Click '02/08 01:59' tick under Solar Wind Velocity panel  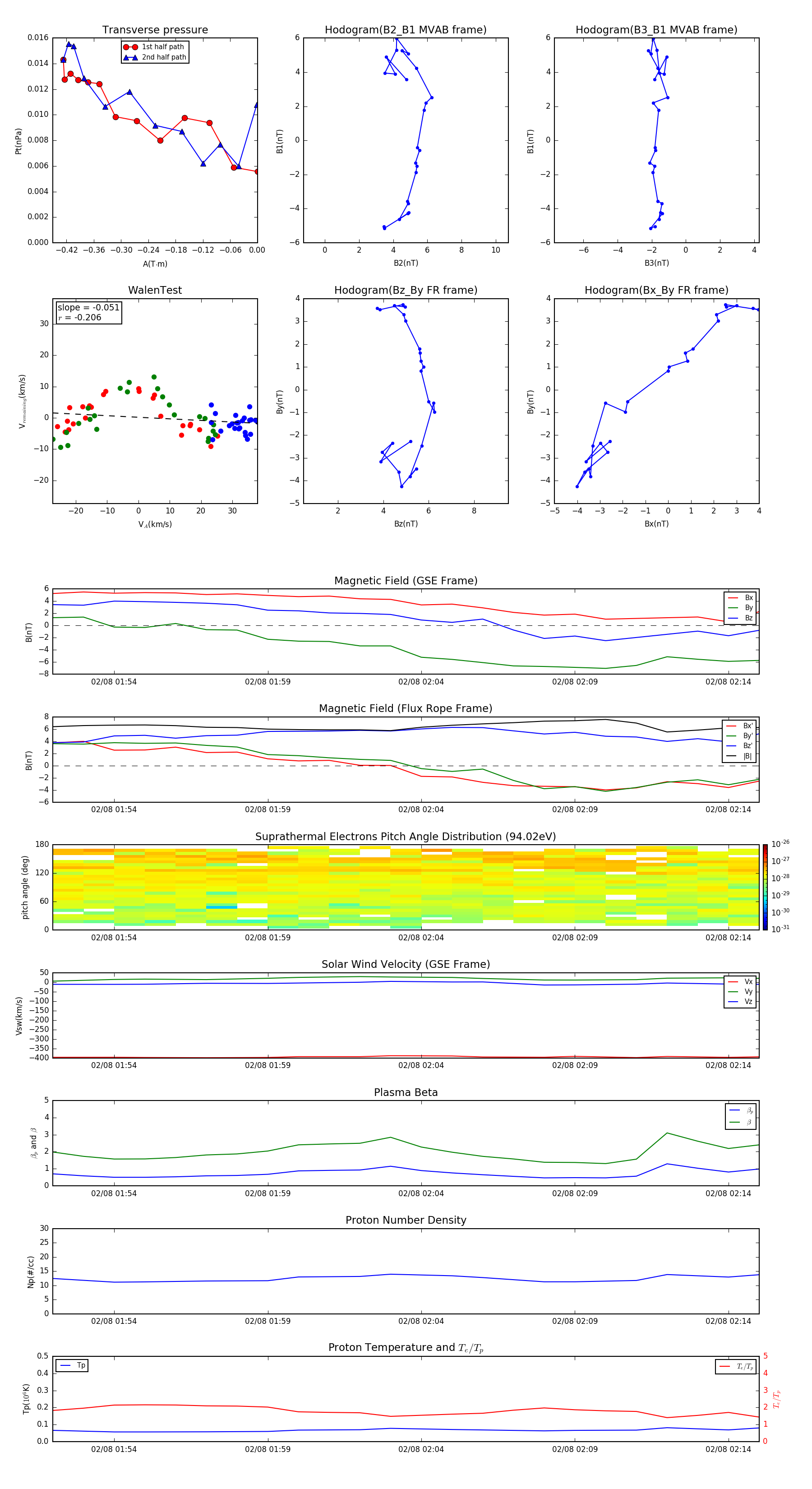tap(268, 1065)
